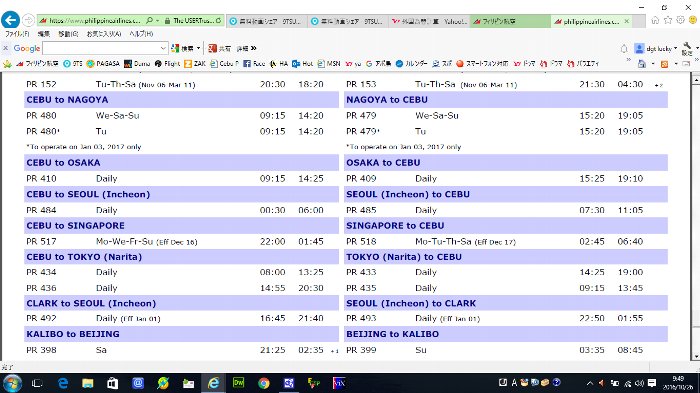700x393 pixels.
Task: Expand the address bar search dropdown arrow
Action: [158, 21]
